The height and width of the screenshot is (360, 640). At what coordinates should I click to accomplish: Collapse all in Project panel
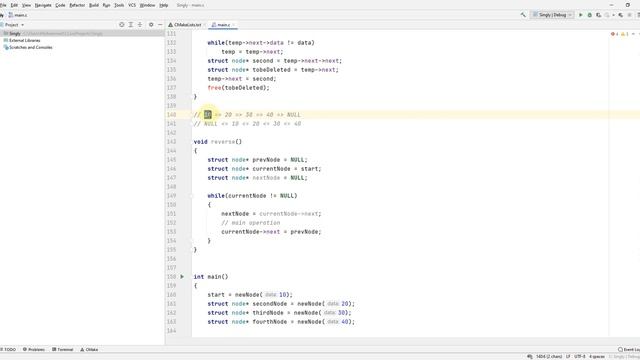click(140, 25)
